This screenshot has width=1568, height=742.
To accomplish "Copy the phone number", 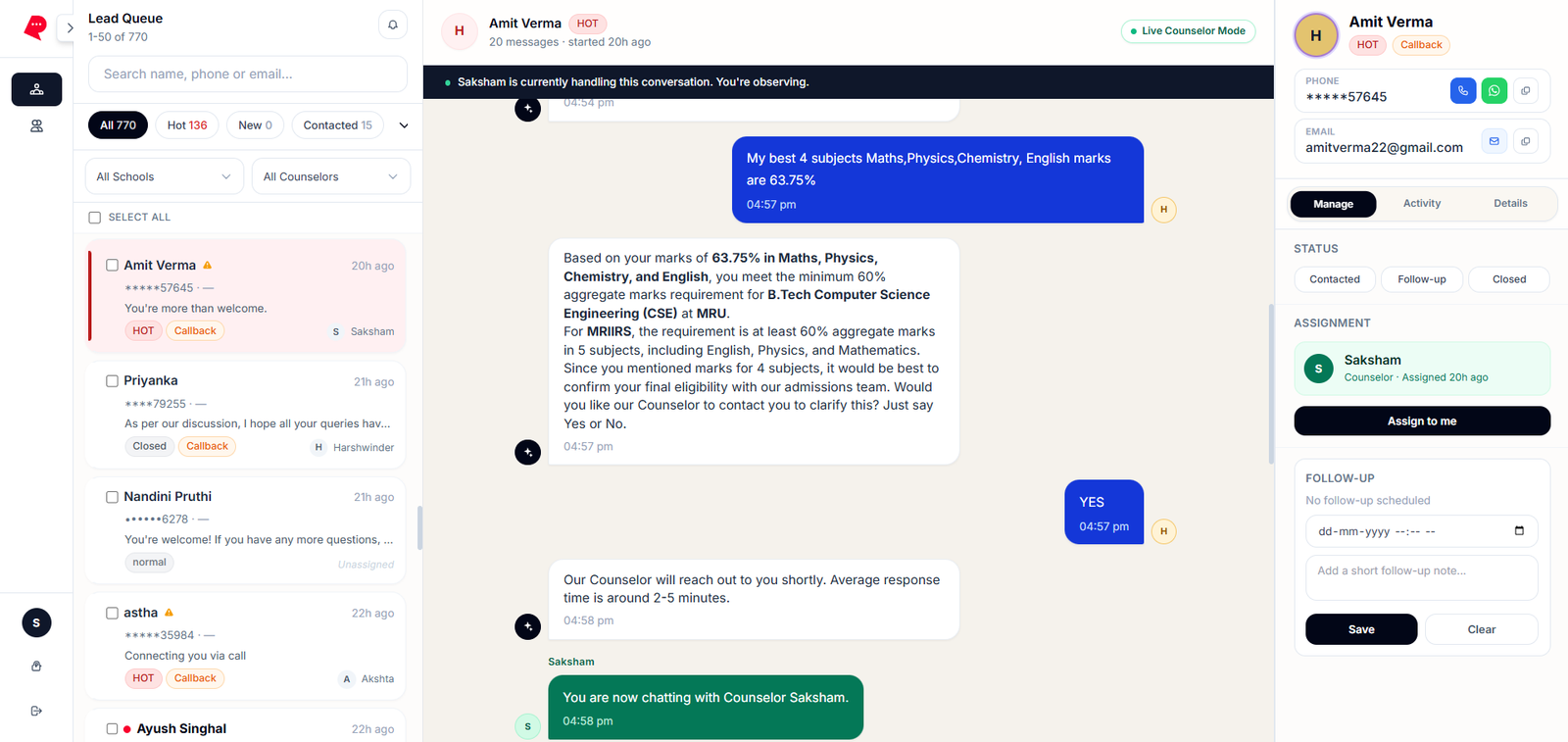I will pyautogui.click(x=1526, y=91).
